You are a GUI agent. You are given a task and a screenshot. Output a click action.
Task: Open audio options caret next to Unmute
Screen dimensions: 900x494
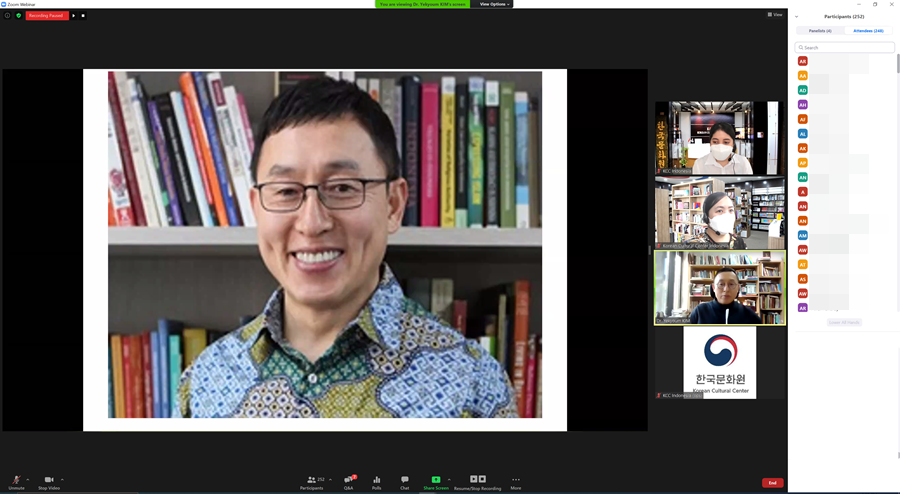(28, 480)
